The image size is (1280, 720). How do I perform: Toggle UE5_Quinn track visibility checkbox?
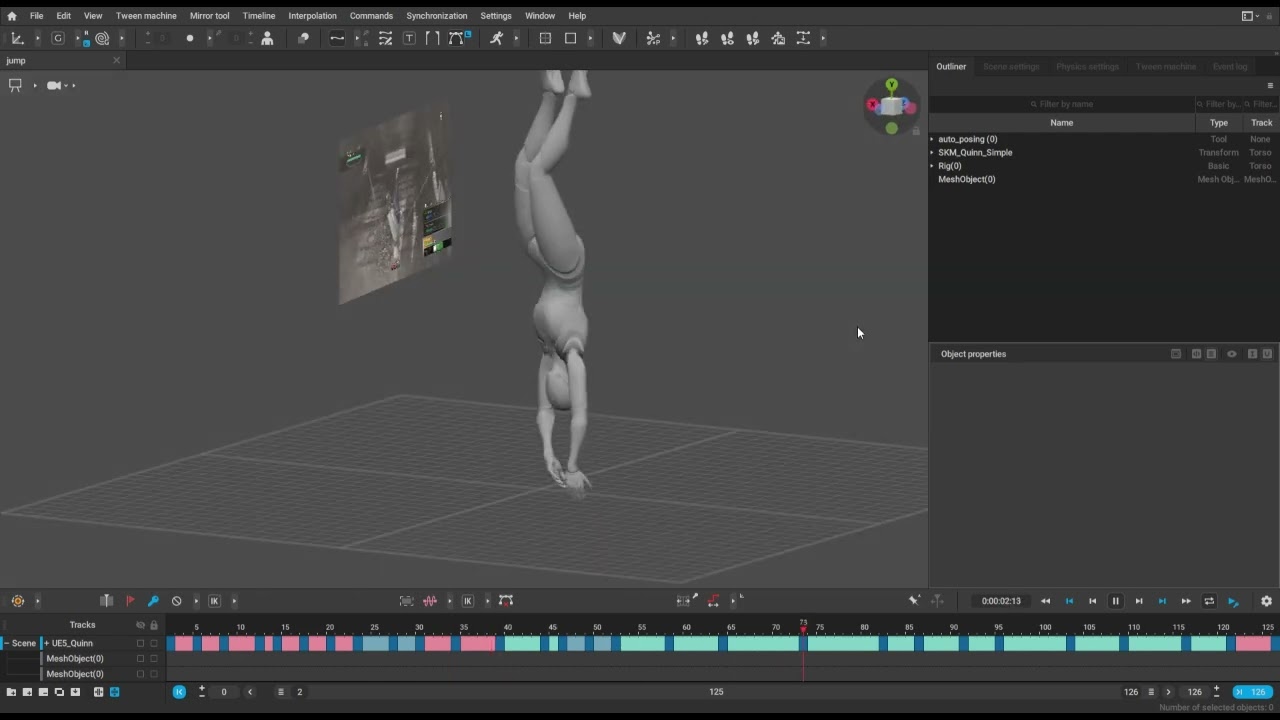pyautogui.click(x=140, y=643)
